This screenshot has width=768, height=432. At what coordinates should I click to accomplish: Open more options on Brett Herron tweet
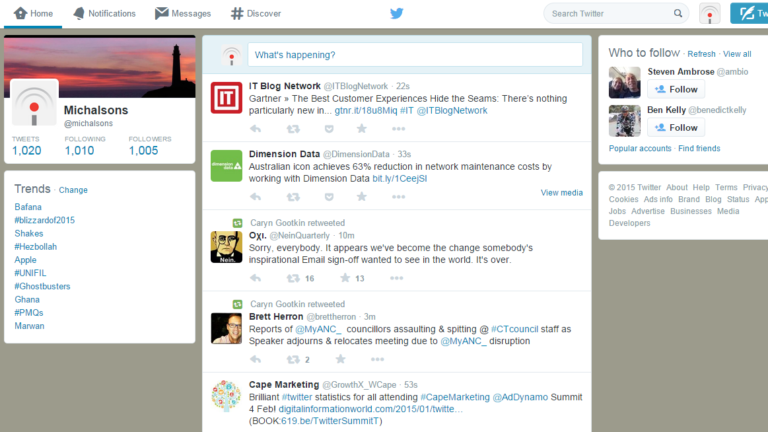(x=377, y=360)
